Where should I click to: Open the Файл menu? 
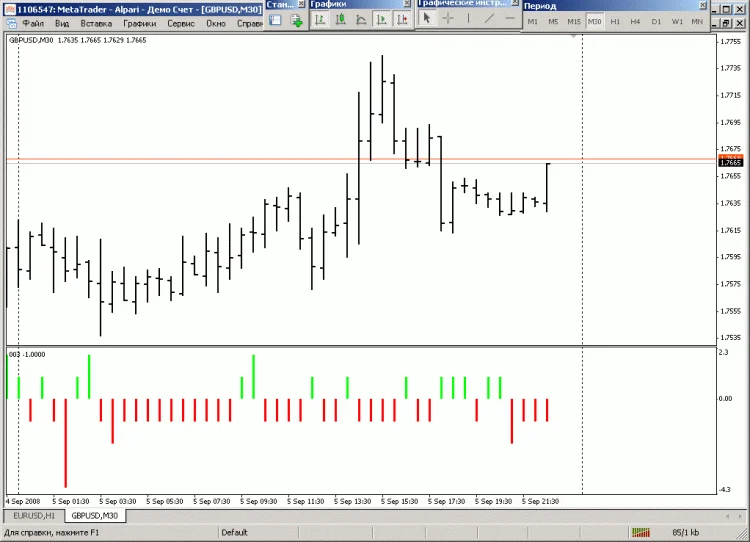[x=33, y=23]
